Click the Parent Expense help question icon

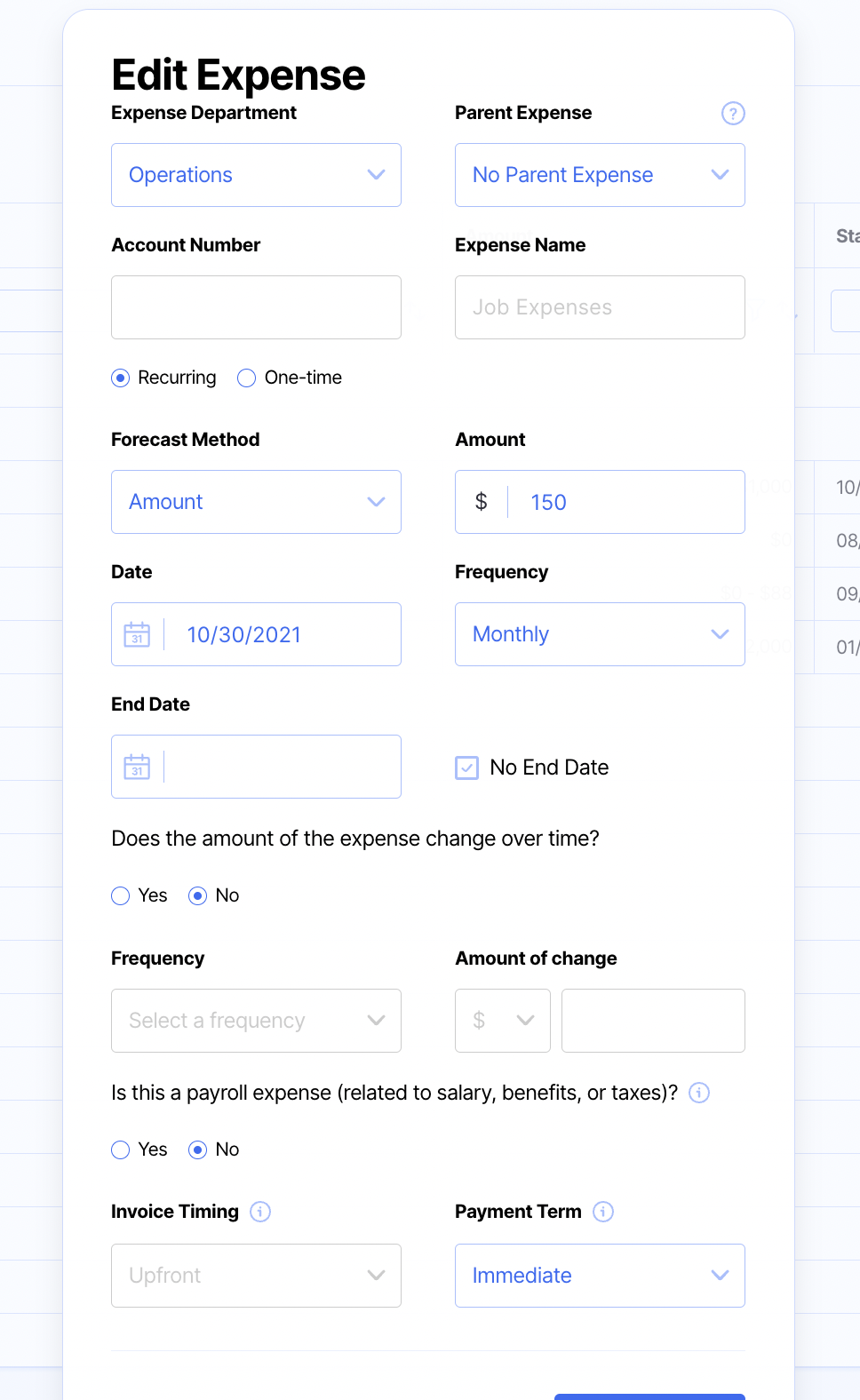coord(732,114)
